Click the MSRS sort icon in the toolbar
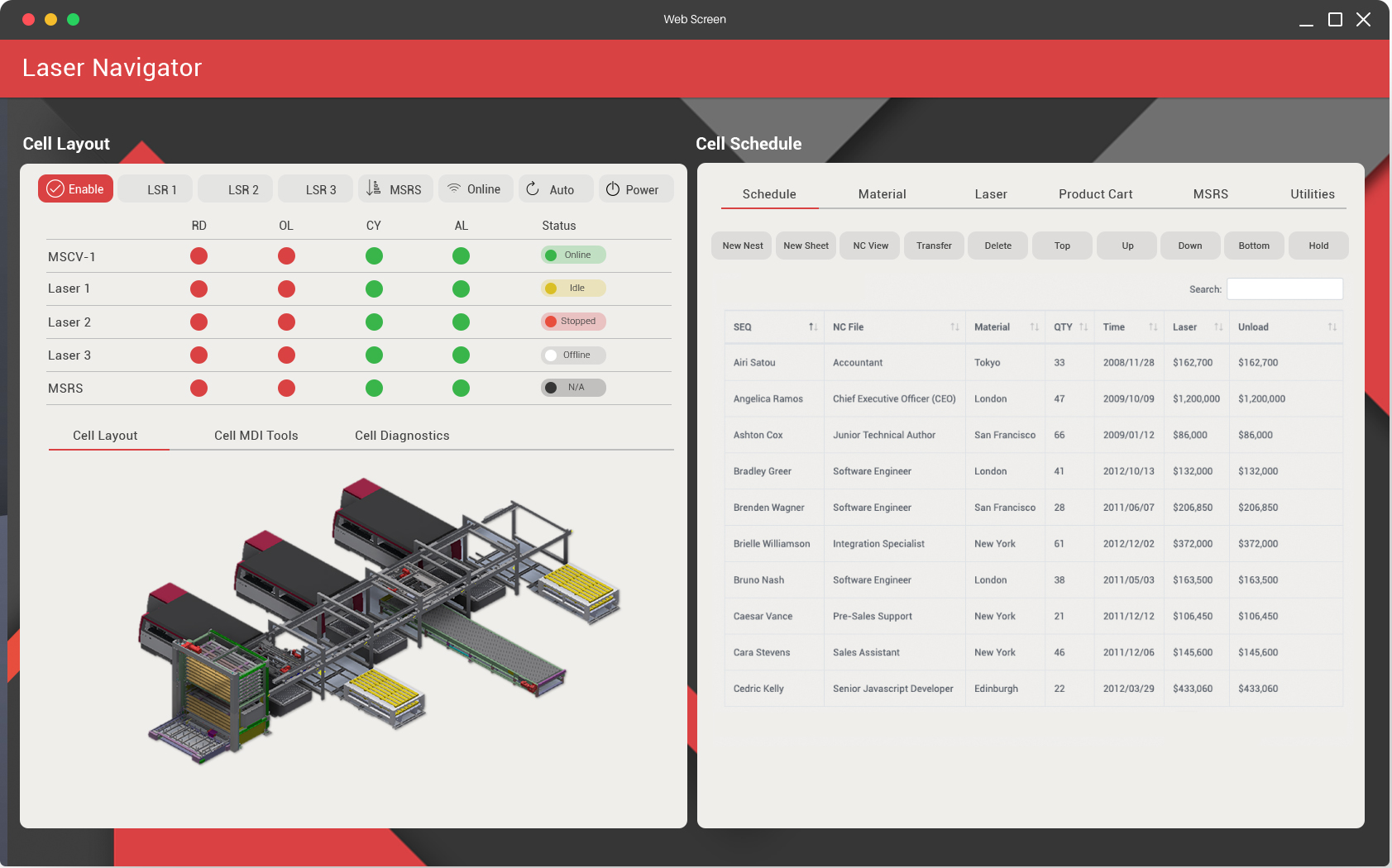The width and height of the screenshot is (1392, 868). pos(374,188)
